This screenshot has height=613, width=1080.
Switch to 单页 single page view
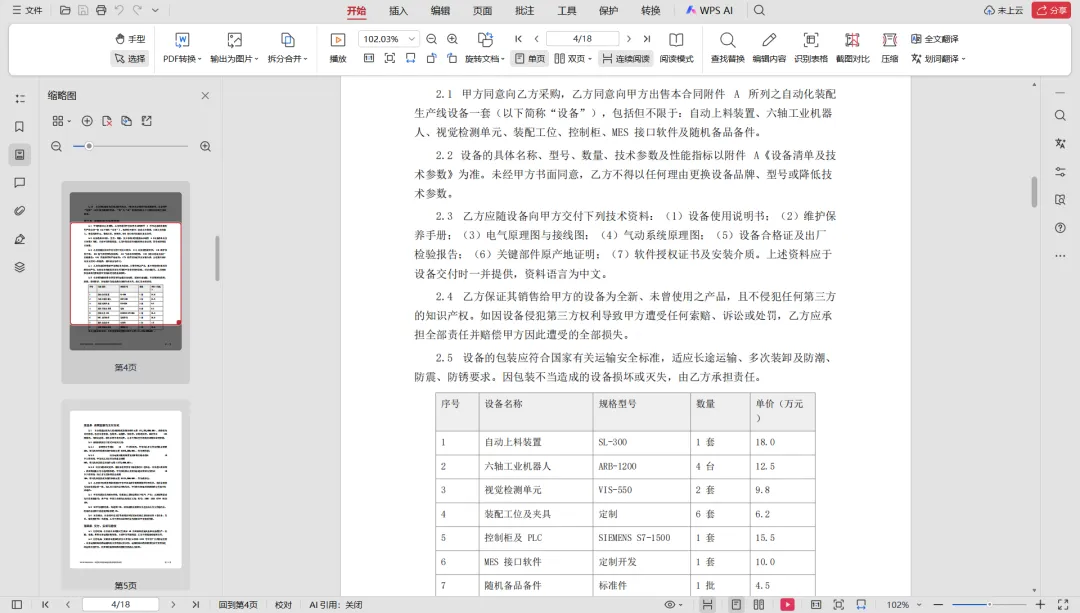tap(530, 59)
